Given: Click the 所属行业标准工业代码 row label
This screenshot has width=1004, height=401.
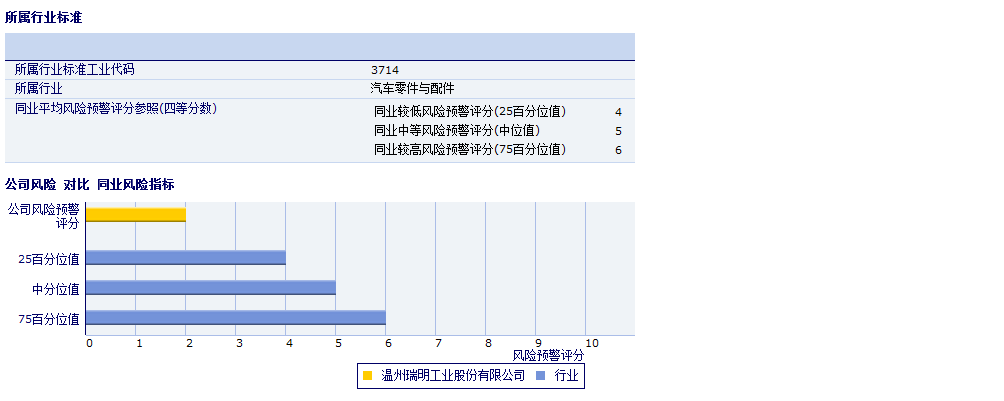Looking at the screenshot, I should (74, 70).
